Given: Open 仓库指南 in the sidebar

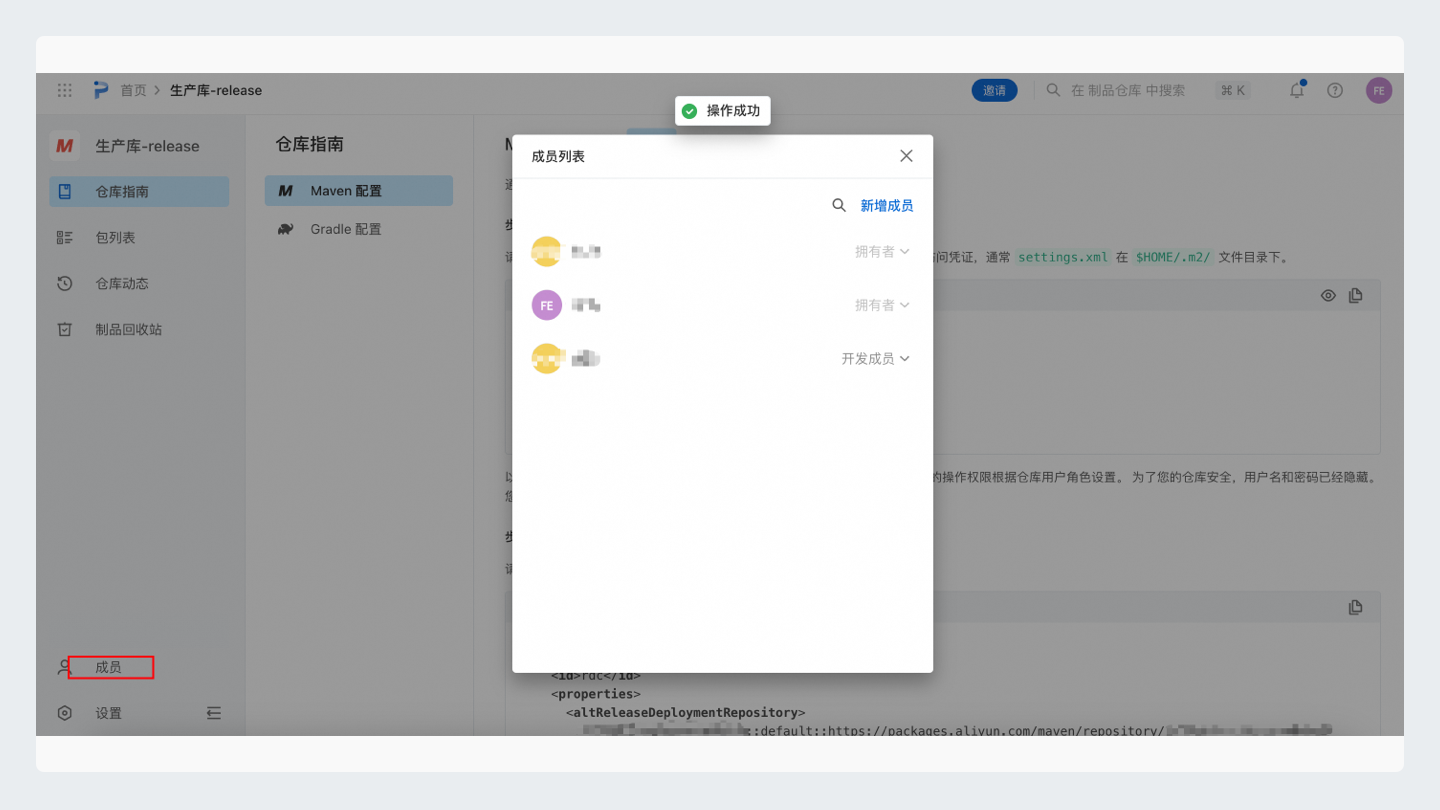Looking at the screenshot, I should click(x=139, y=192).
